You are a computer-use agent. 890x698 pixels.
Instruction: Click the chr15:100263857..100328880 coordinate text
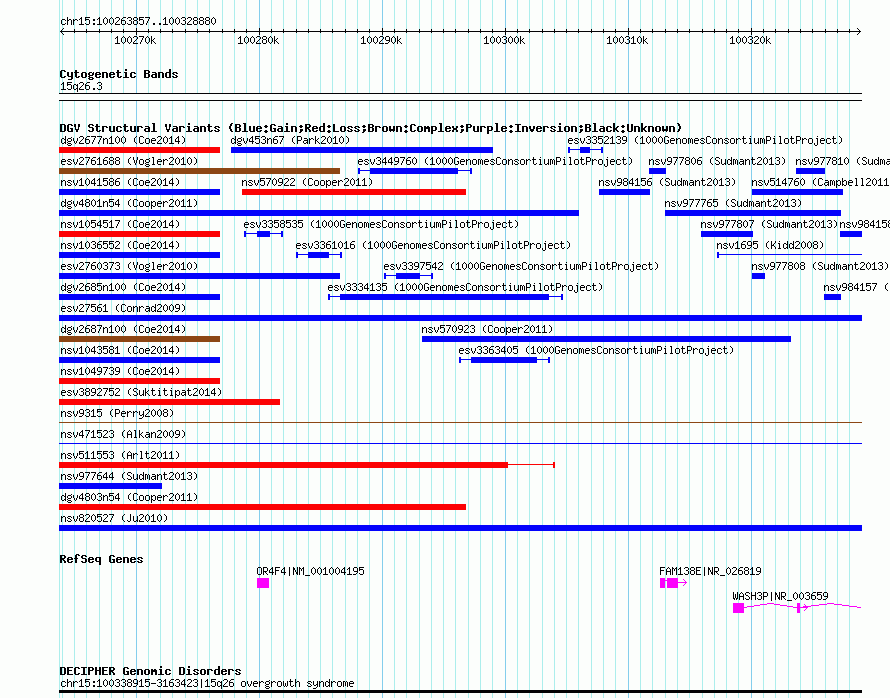pos(138,21)
